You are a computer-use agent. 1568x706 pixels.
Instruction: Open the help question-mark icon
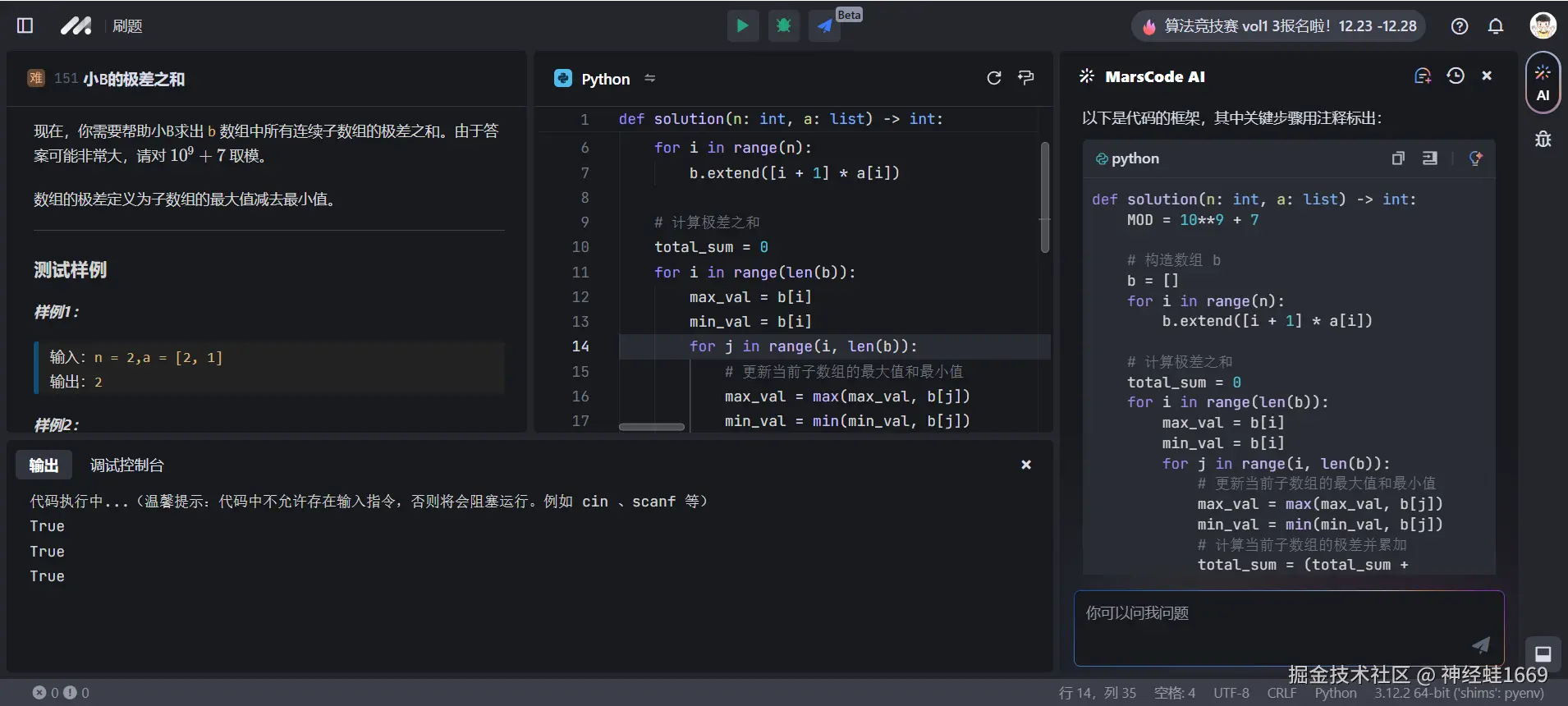point(1459,26)
